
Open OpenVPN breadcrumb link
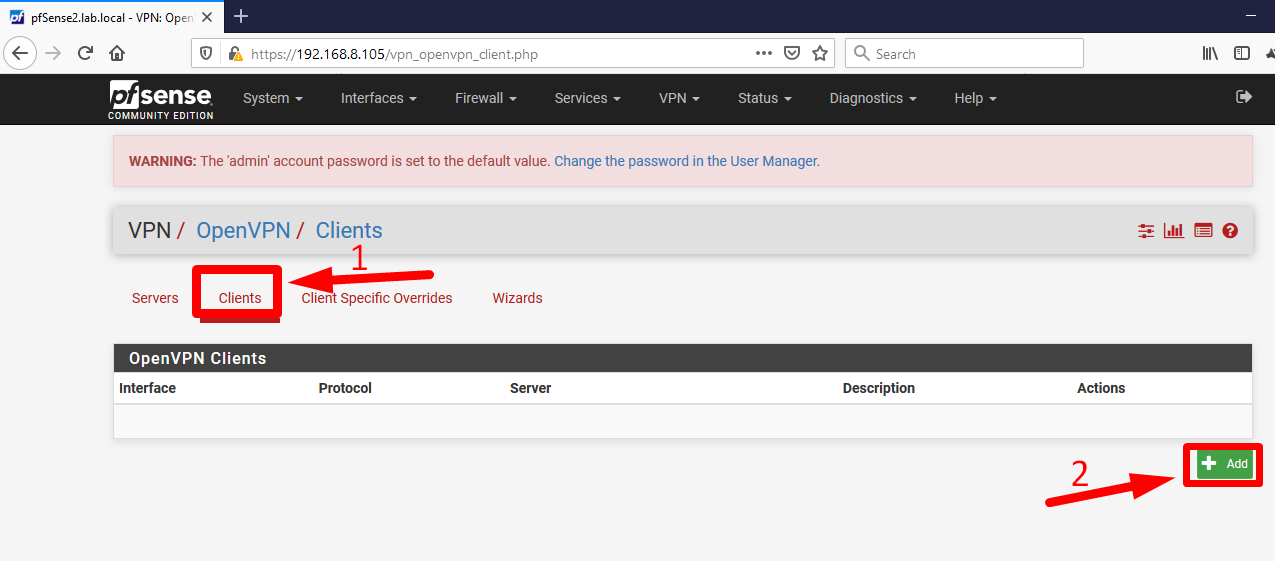pos(243,231)
